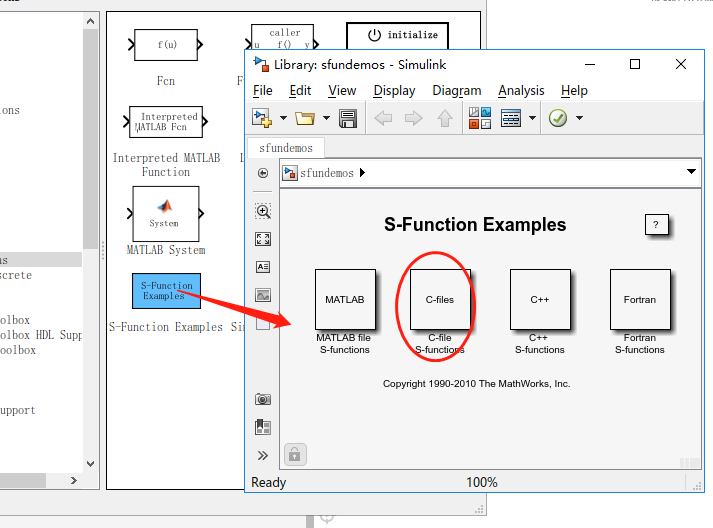
Task: Click the tree scrollbar down arrow
Action: pyautogui.click(x=90, y=464)
